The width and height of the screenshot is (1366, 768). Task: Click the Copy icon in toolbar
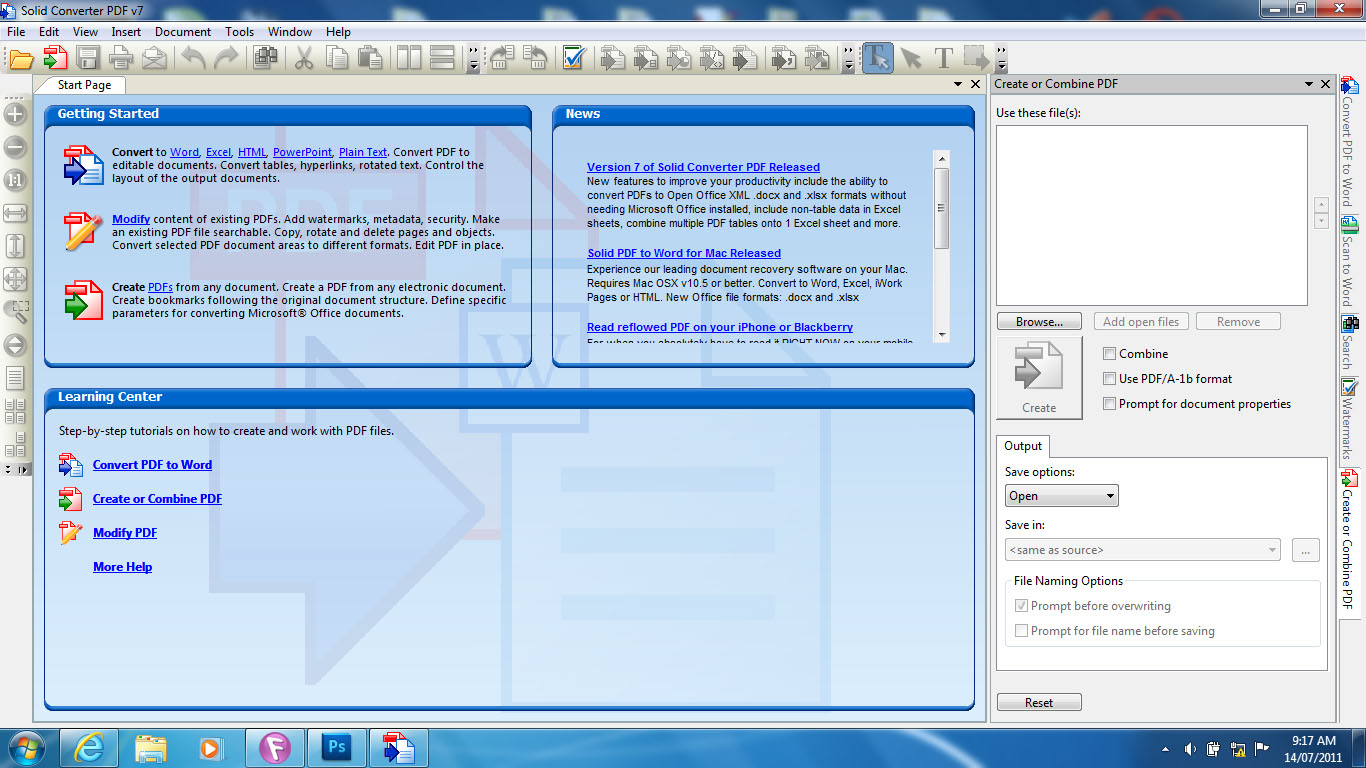(337, 58)
